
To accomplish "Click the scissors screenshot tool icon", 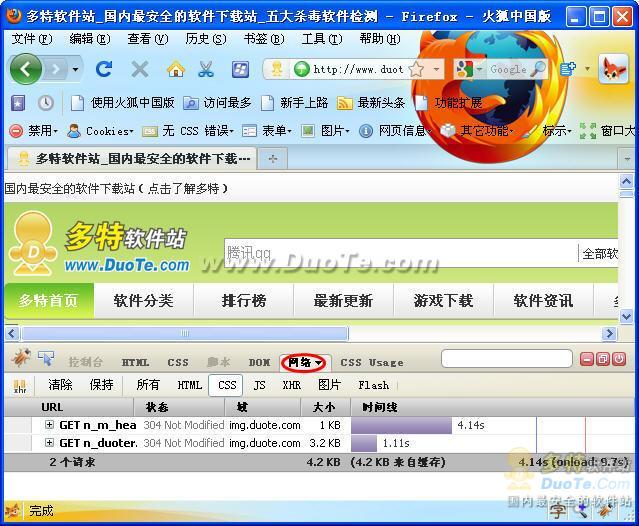I will coord(206,69).
